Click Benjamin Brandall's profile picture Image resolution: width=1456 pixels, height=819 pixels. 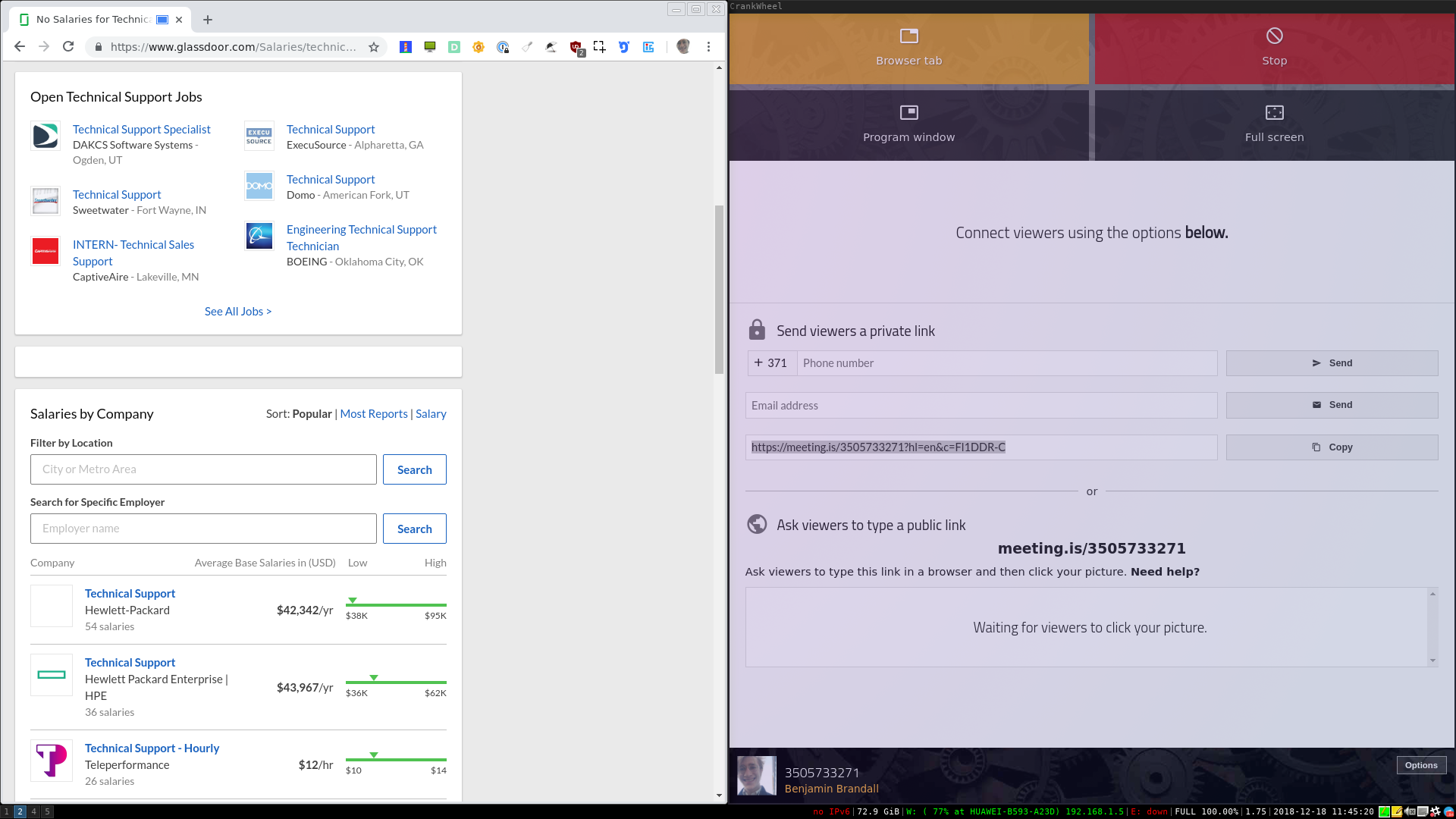[x=757, y=775]
